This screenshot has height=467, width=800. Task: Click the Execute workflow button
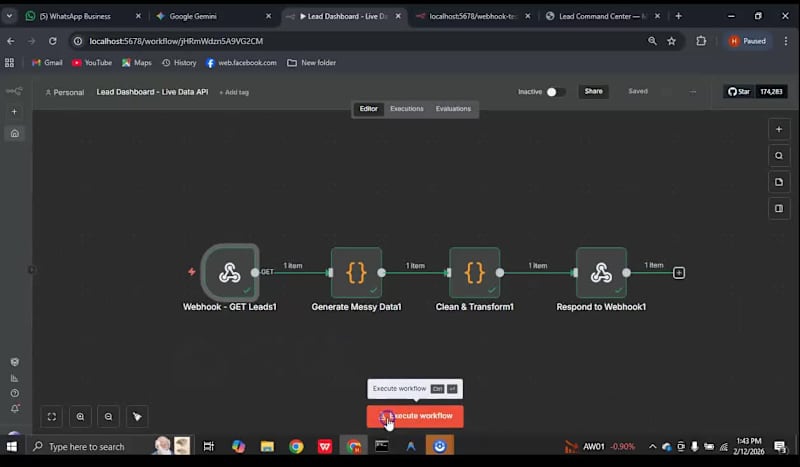coord(415,416)
